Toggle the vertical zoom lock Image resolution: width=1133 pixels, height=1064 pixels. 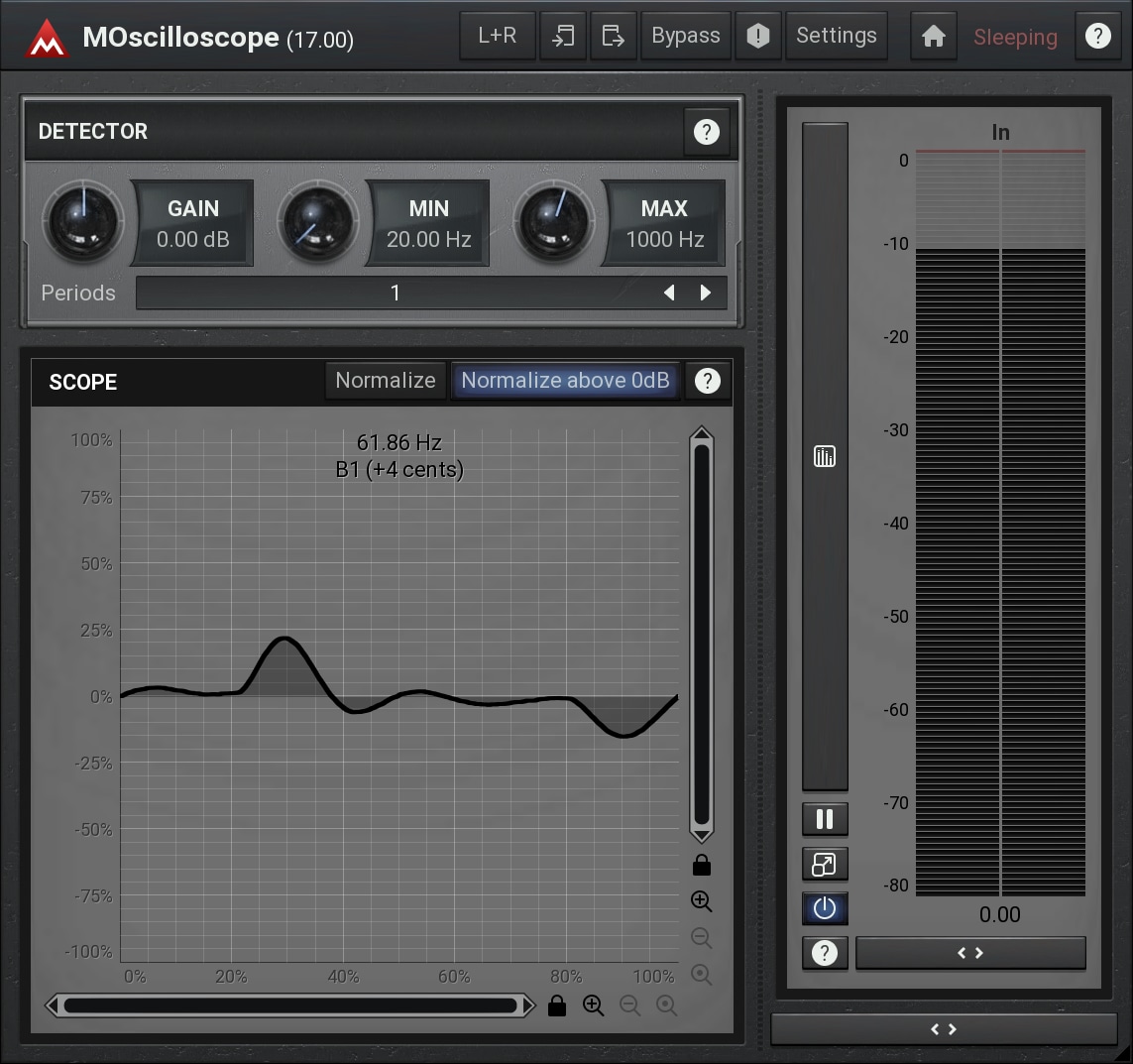(x=702, y=866)
